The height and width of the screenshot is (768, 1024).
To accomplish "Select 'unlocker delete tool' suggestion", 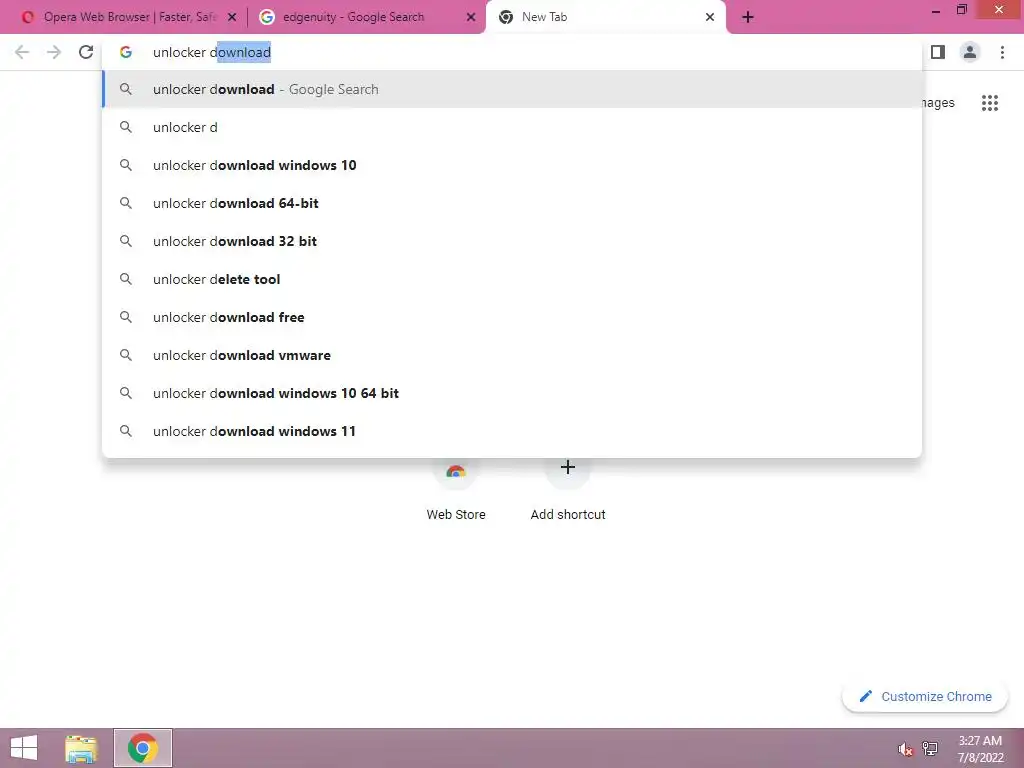I will pyautogui.click(x=512, y=279).
